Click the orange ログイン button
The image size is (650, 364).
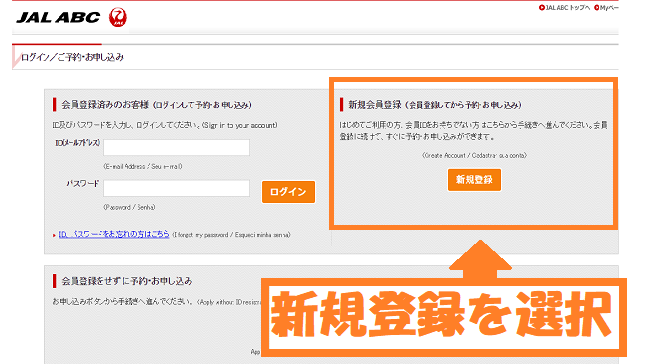pos(289,192)
